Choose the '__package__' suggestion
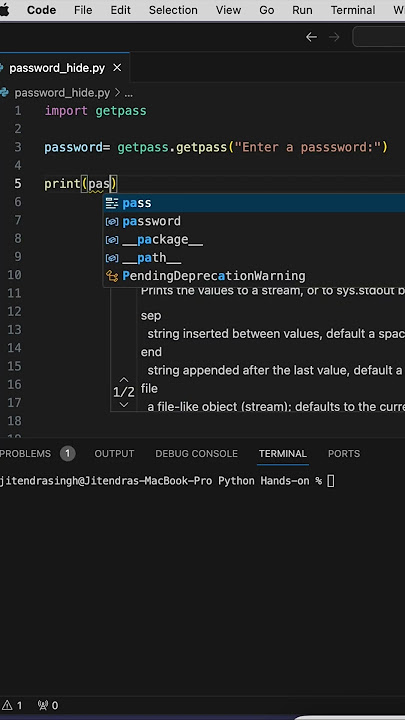Screen dimensions: 405x720 (x=254, y=240)
